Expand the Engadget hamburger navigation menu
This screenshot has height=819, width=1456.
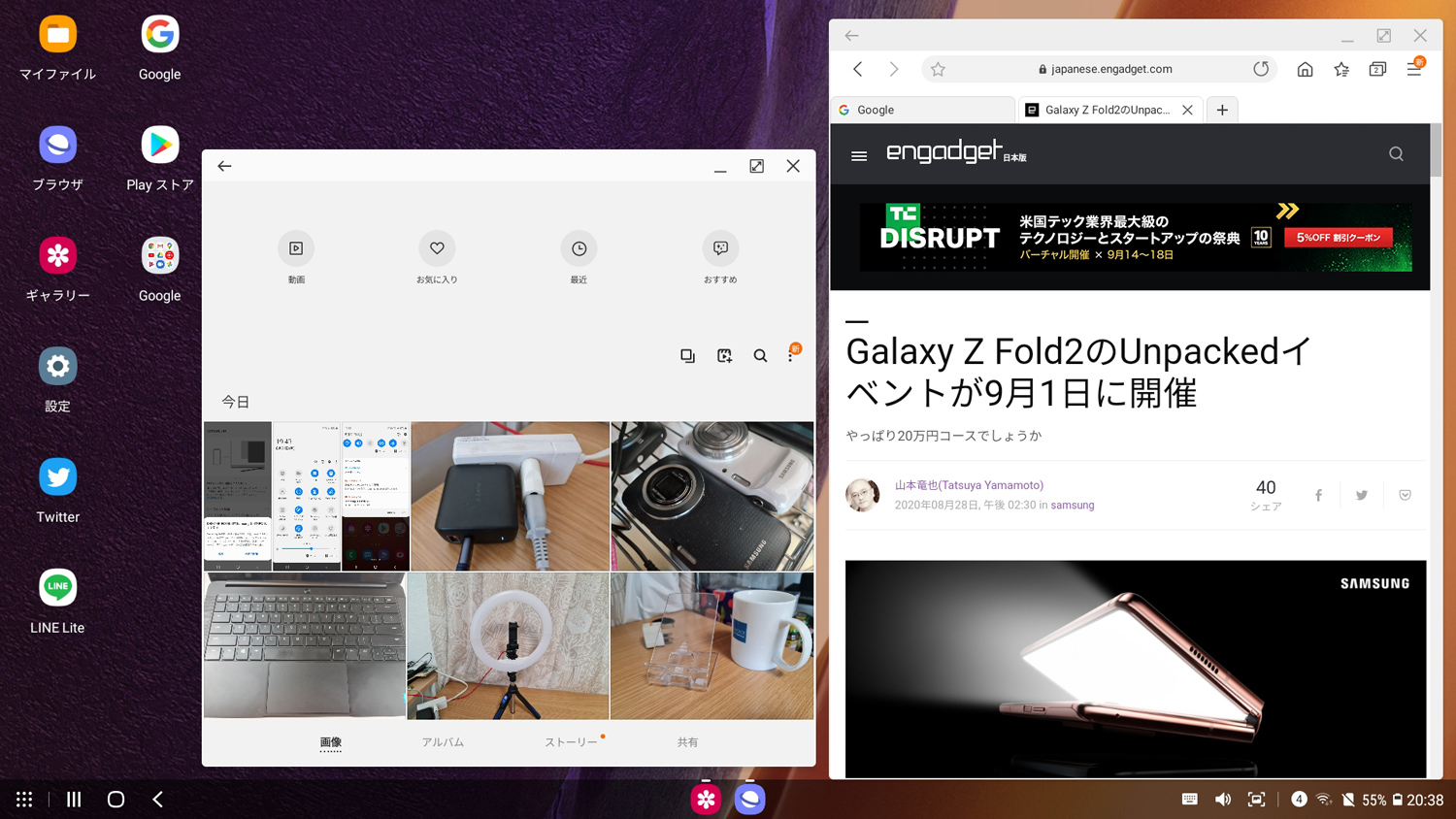tap(858, 154)
